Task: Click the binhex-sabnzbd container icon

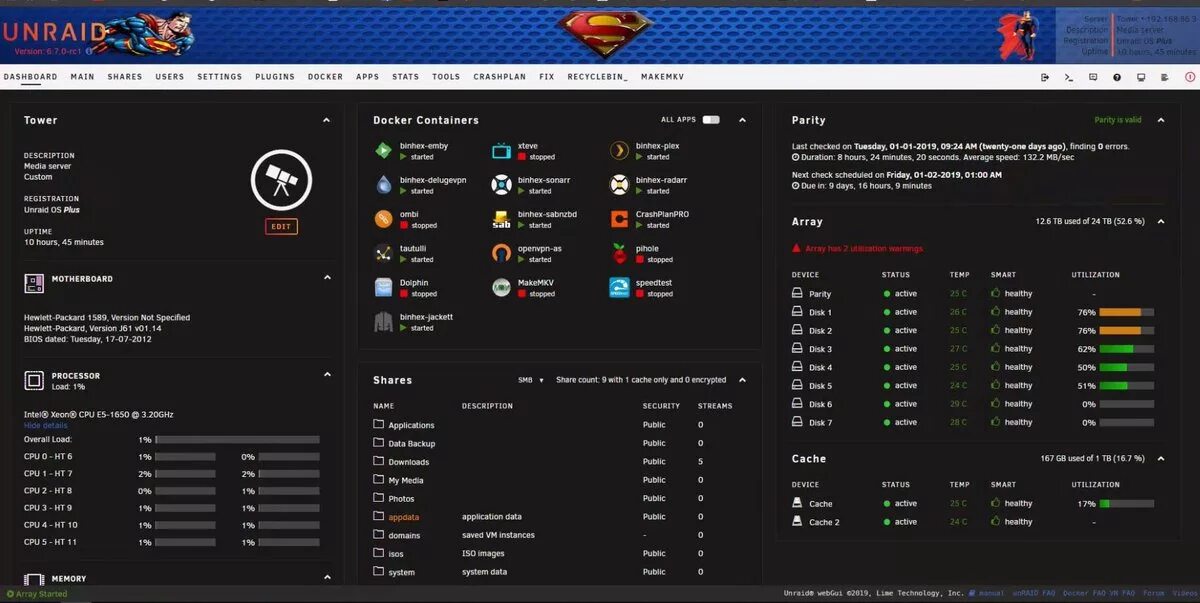Action: [x=501, y=219]
